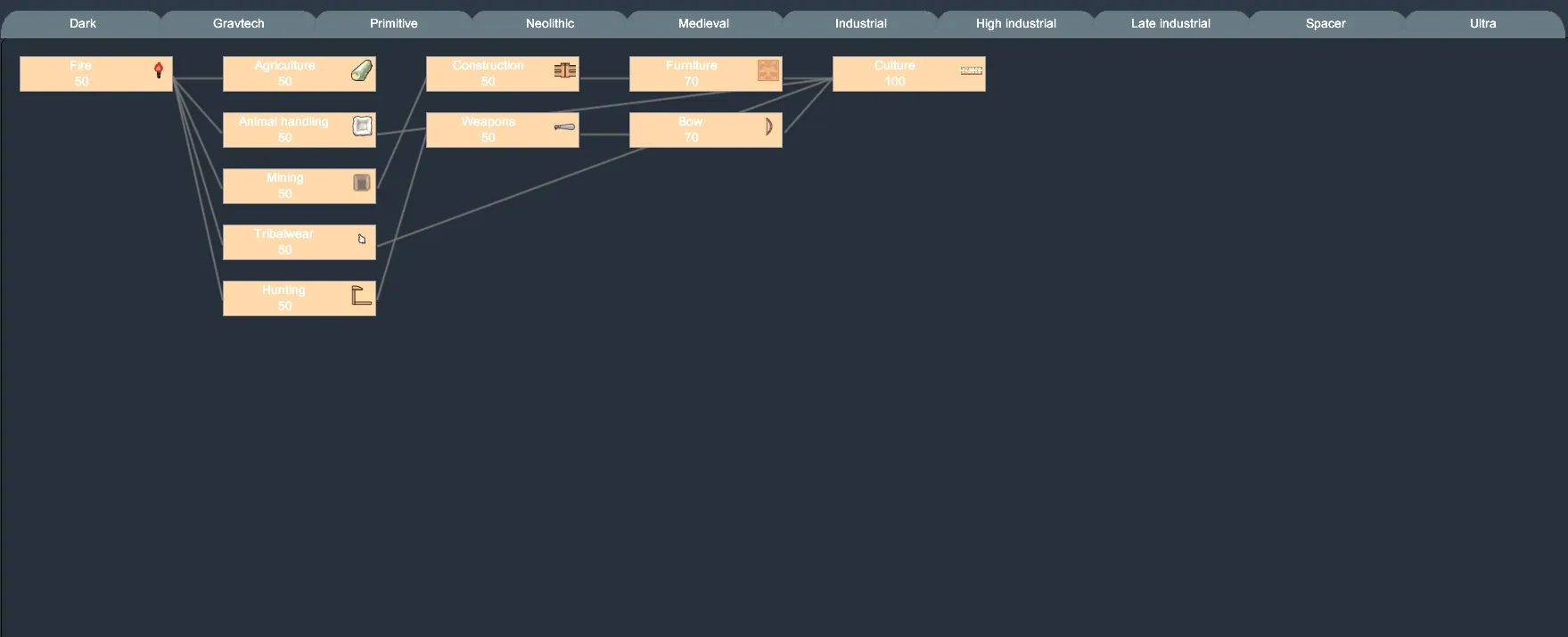Select the Medieval era tab
1568x637 pixels.
pyautogui.click(x=703, y=24)
